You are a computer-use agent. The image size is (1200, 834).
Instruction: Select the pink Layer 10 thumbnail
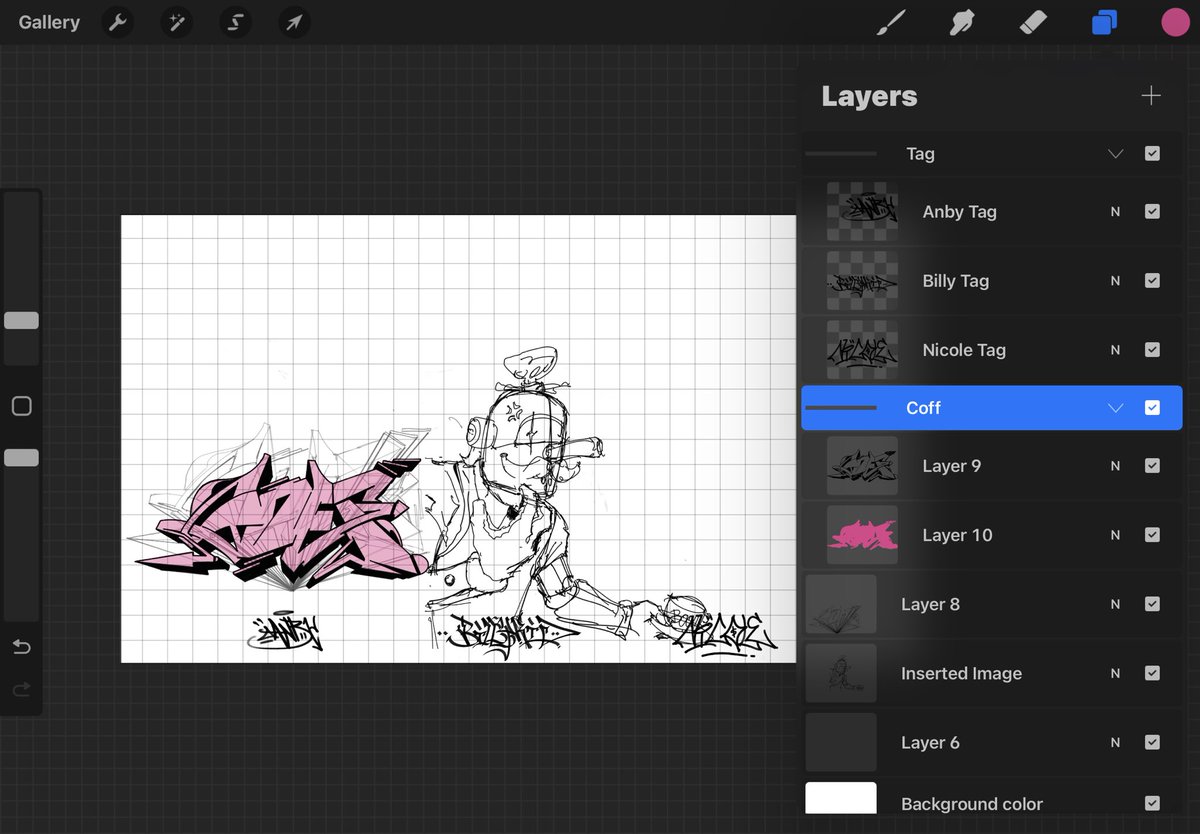click(x=862, y=535)
